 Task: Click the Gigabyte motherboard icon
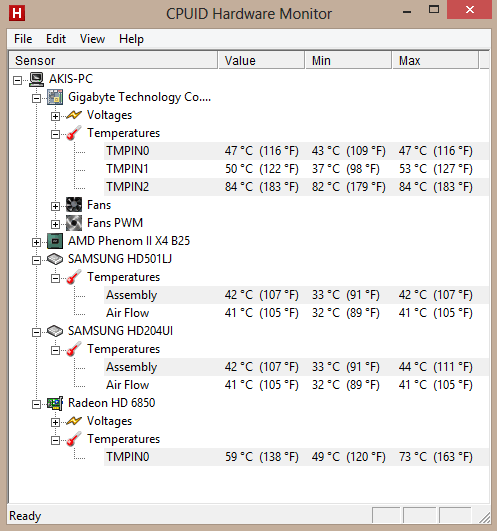pyautogui.click(x=55, y=97)
